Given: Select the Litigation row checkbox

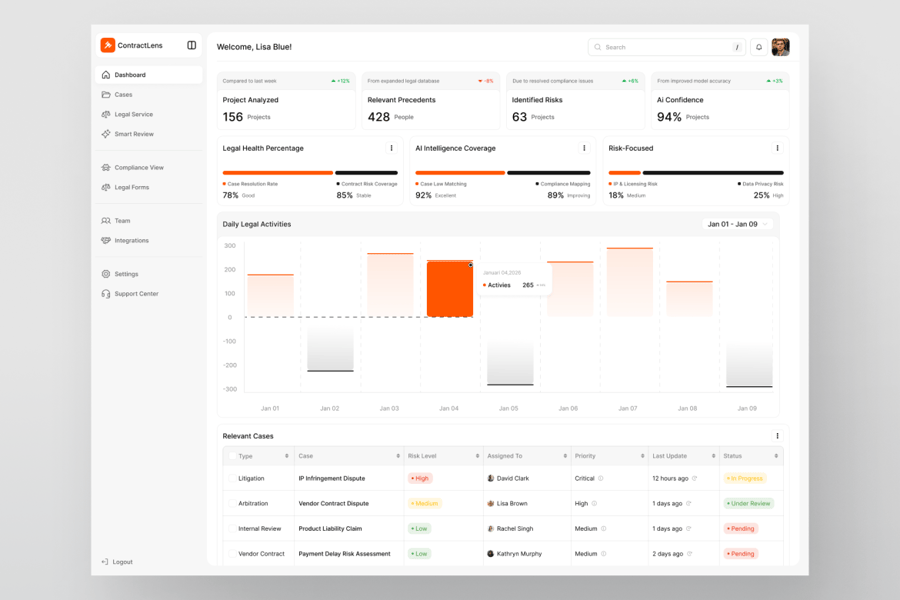Looking at the screenshot, I should click(x=232, y=478).
